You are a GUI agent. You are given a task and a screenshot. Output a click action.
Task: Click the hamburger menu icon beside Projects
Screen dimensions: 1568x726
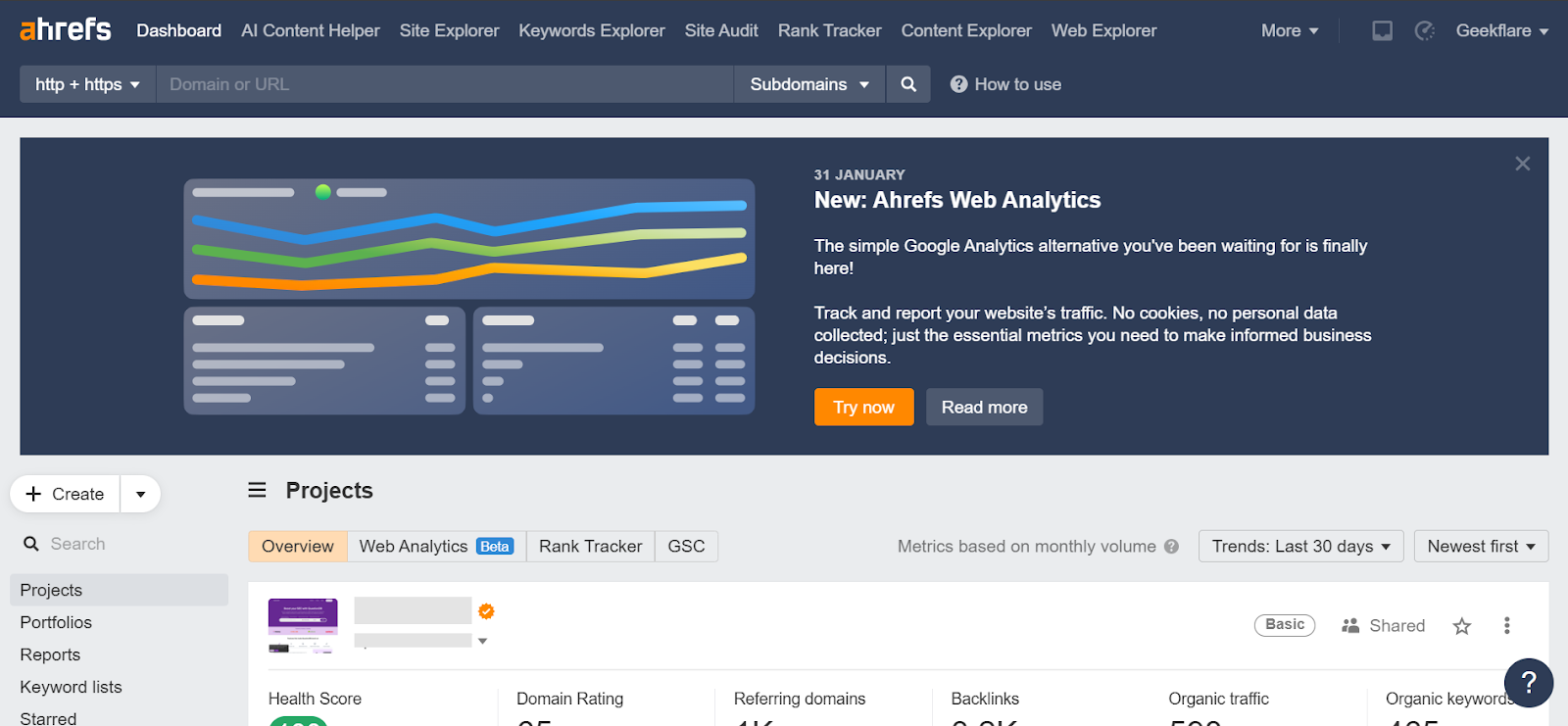257,490
